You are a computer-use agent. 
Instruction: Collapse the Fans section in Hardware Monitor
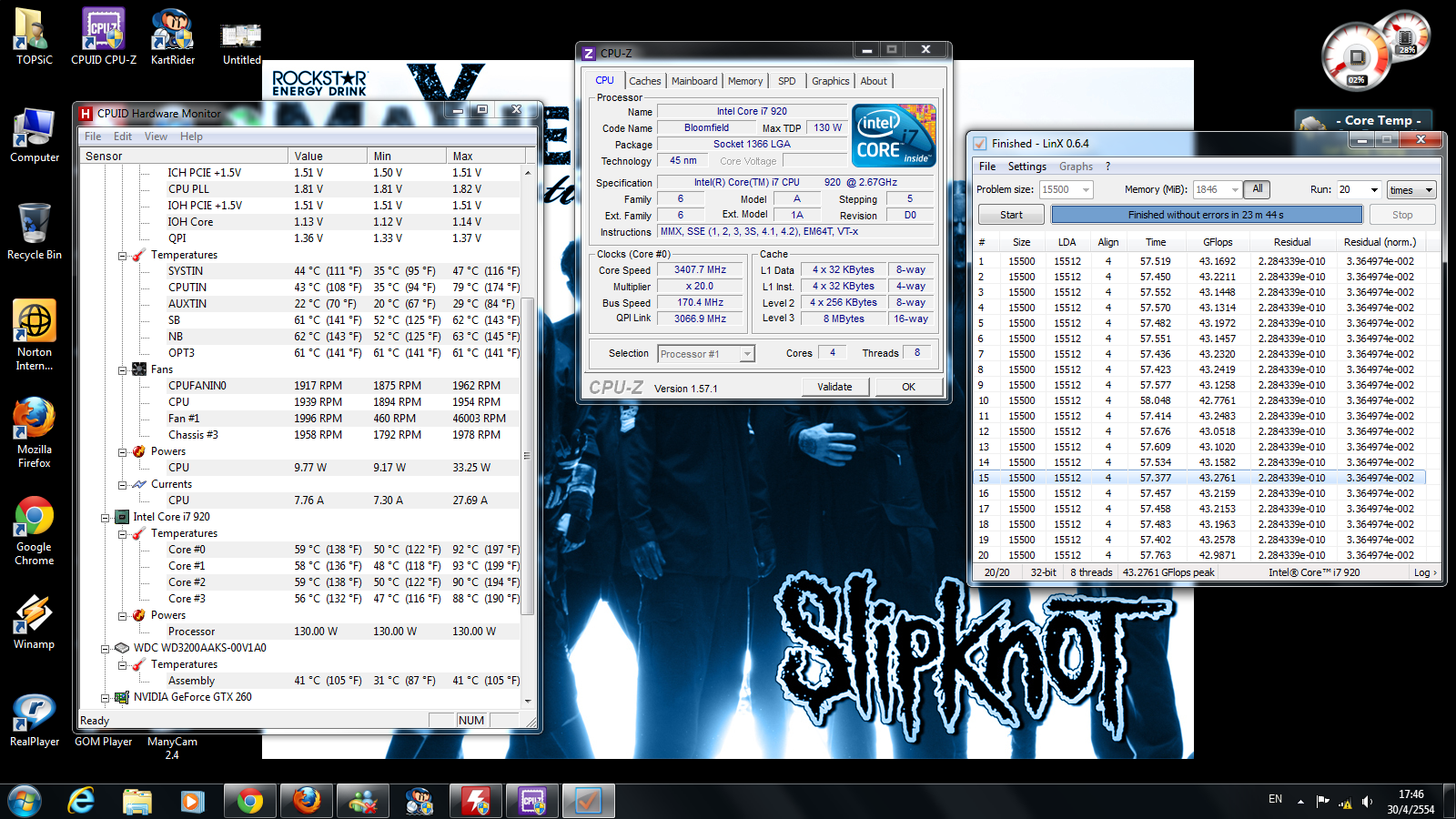click(x=122, y=369)
